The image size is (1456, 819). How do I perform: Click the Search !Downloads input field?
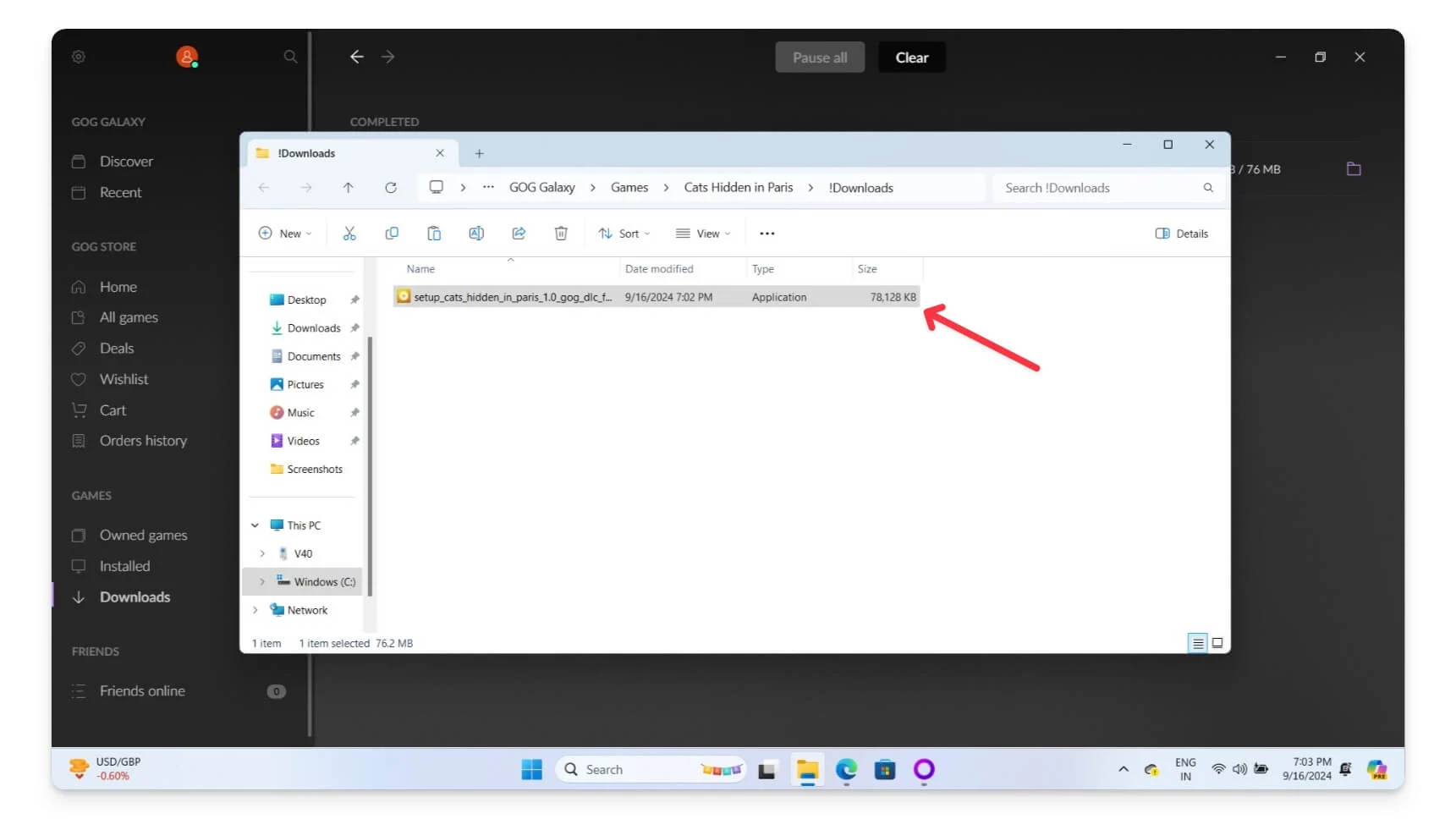[x=1098, y=188]
